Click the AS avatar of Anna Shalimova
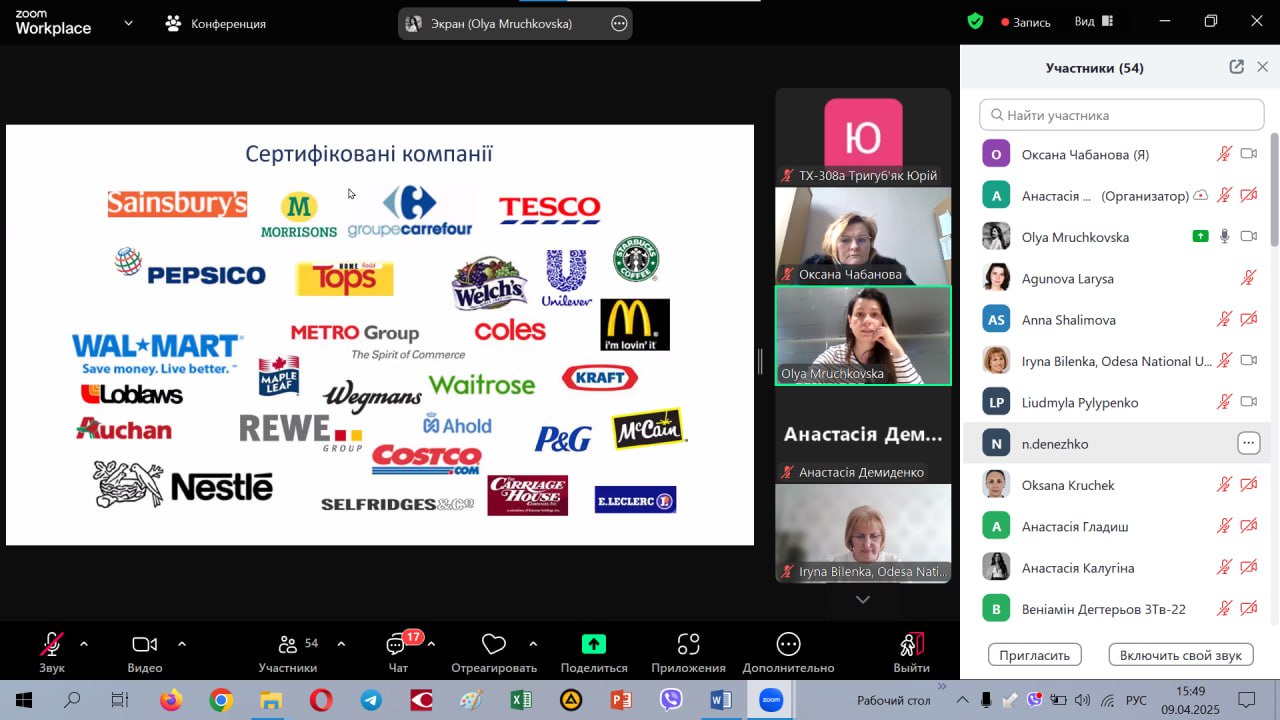1280x720 pixels. click(996, 320)
